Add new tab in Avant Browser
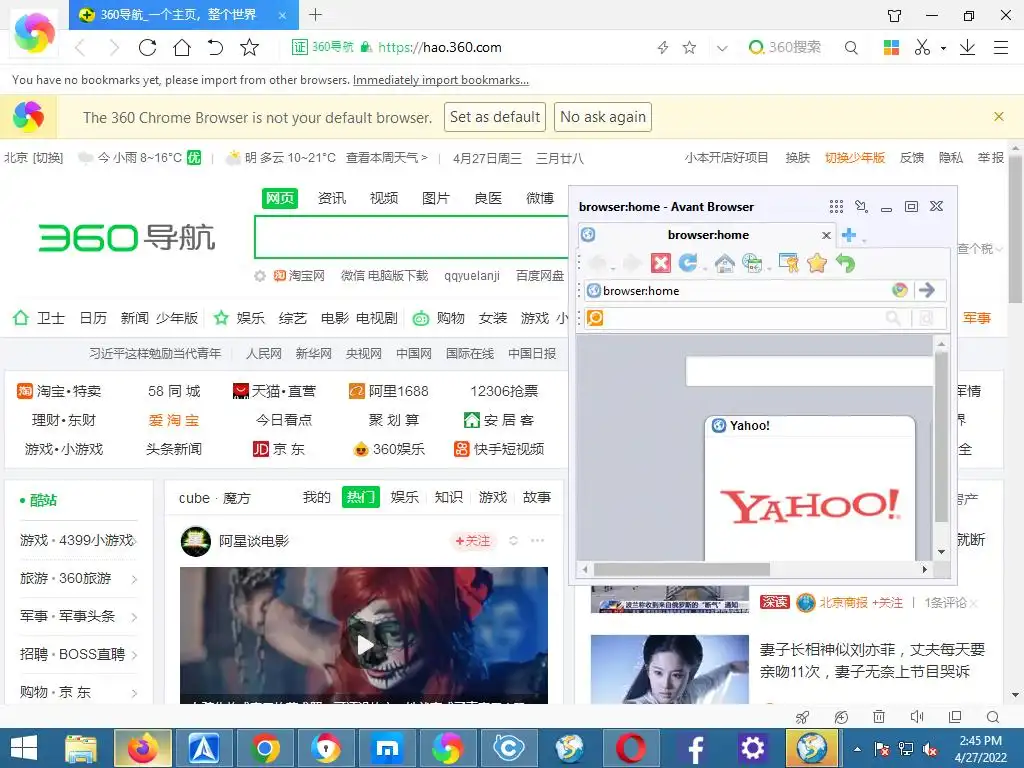Viewport: 1024px width, 768px height. pyautogui.click(x=849, y=235)
